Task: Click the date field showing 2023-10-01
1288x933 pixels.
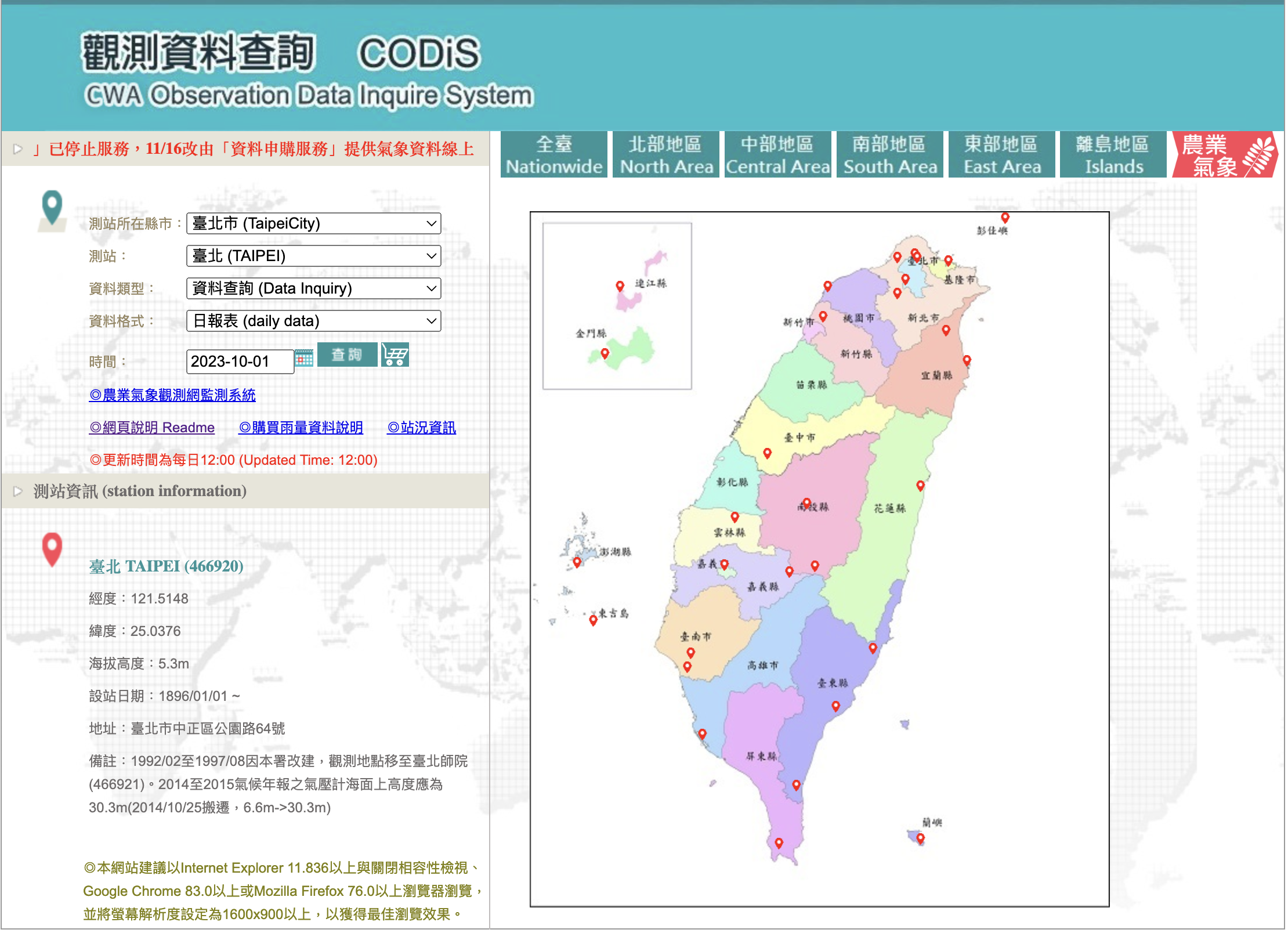Action: [x=240, y=361]
